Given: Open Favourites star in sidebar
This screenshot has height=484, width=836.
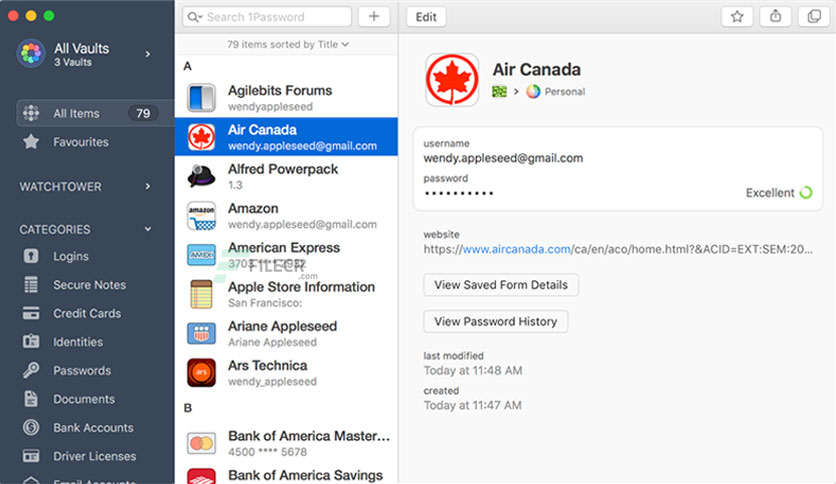Looking at the screenshot, I should 31,142.
